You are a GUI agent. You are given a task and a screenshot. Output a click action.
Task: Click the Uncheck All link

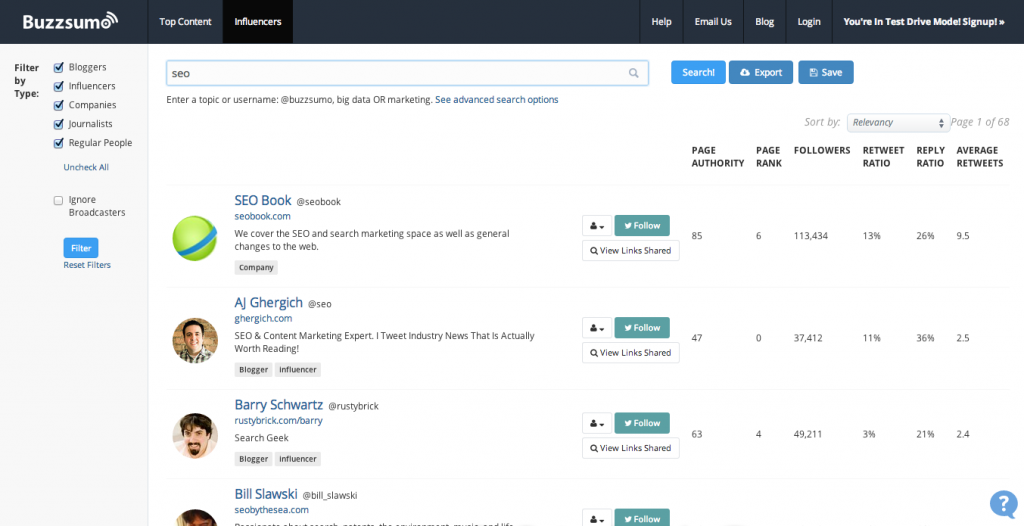coord(86,167)
